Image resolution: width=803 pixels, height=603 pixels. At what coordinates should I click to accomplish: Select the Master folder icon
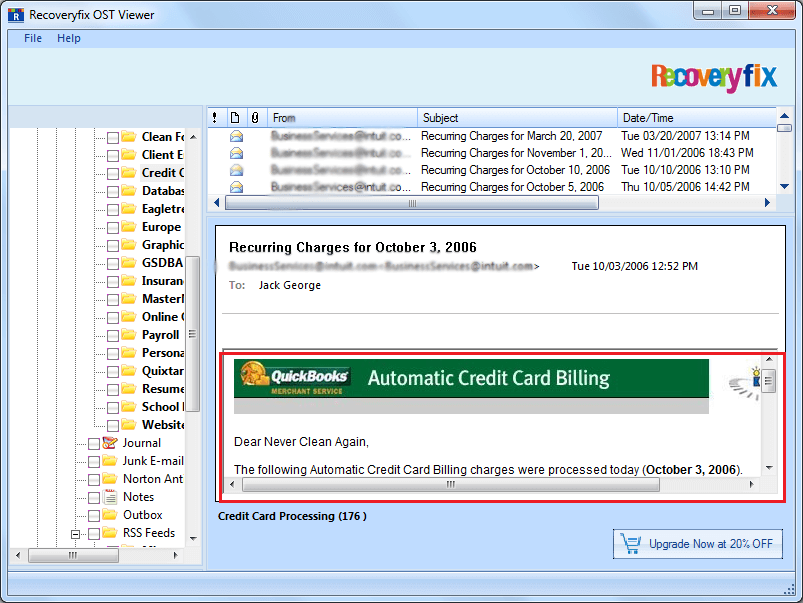[129, 298]
